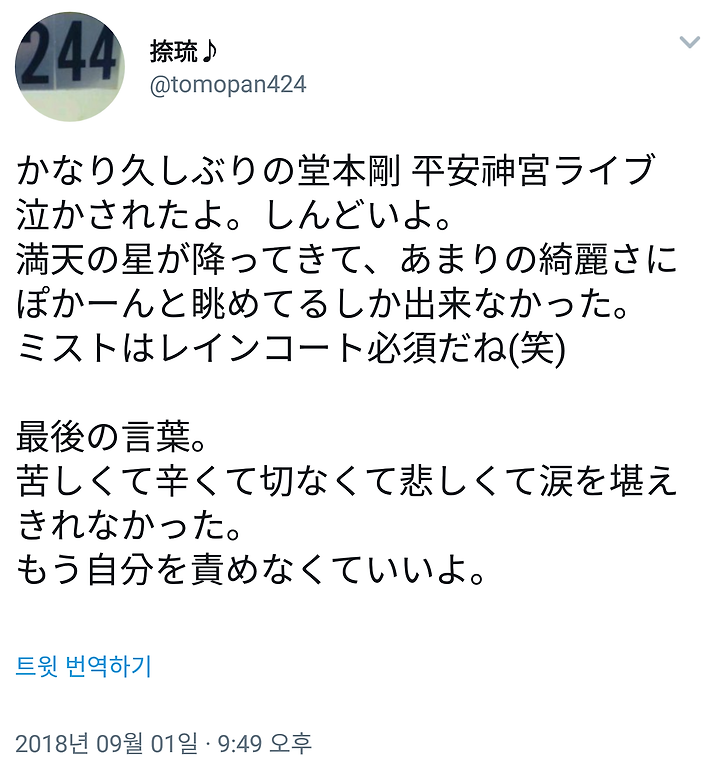The image size is (720, 769).
Task: Click the musical note in the display name
Action: [x=208, y=51]
